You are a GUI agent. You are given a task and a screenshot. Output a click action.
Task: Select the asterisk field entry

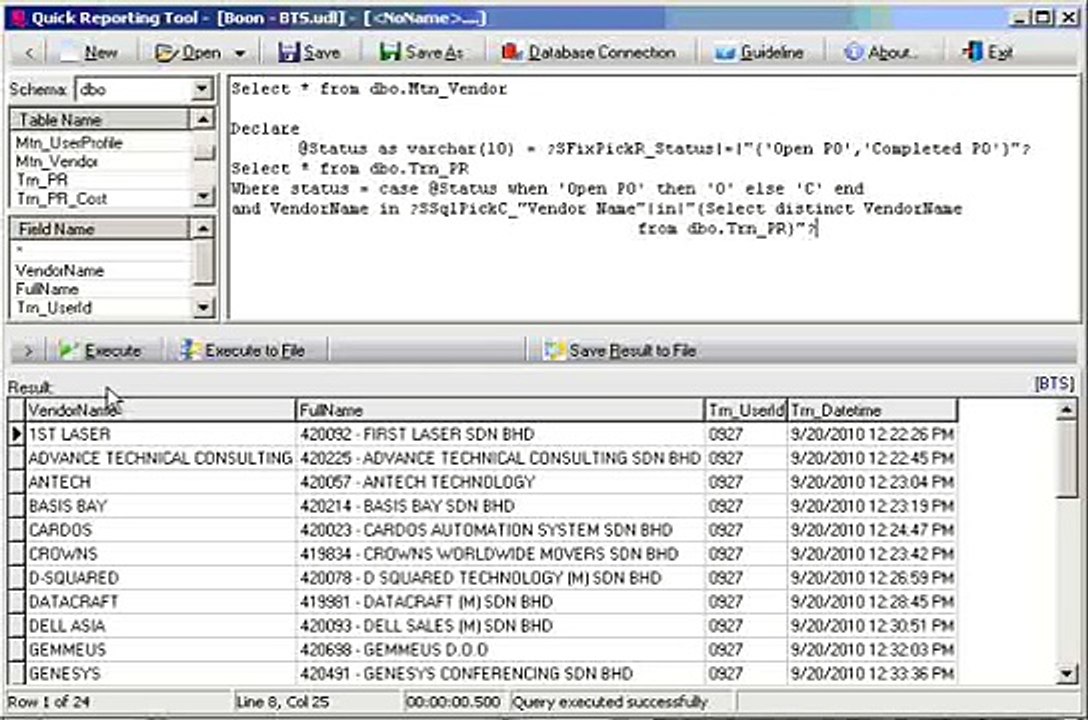pos(19,251)
